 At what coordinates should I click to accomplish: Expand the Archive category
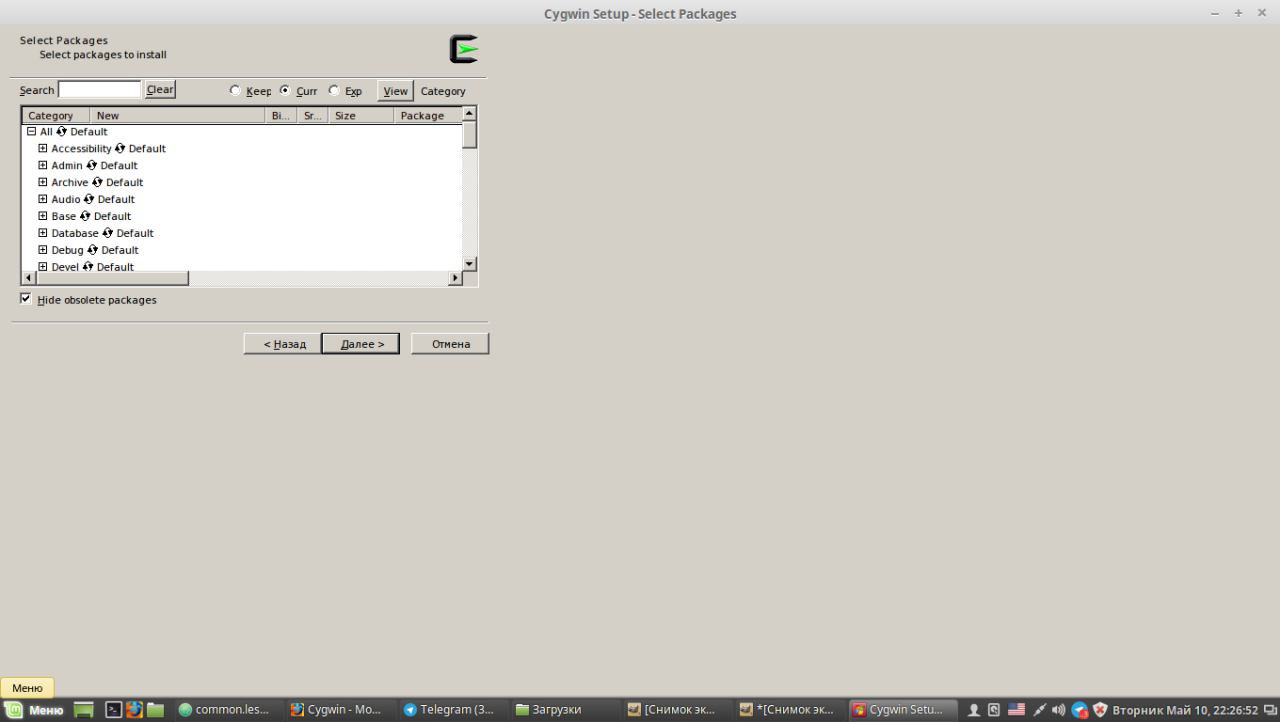[43, 183]
